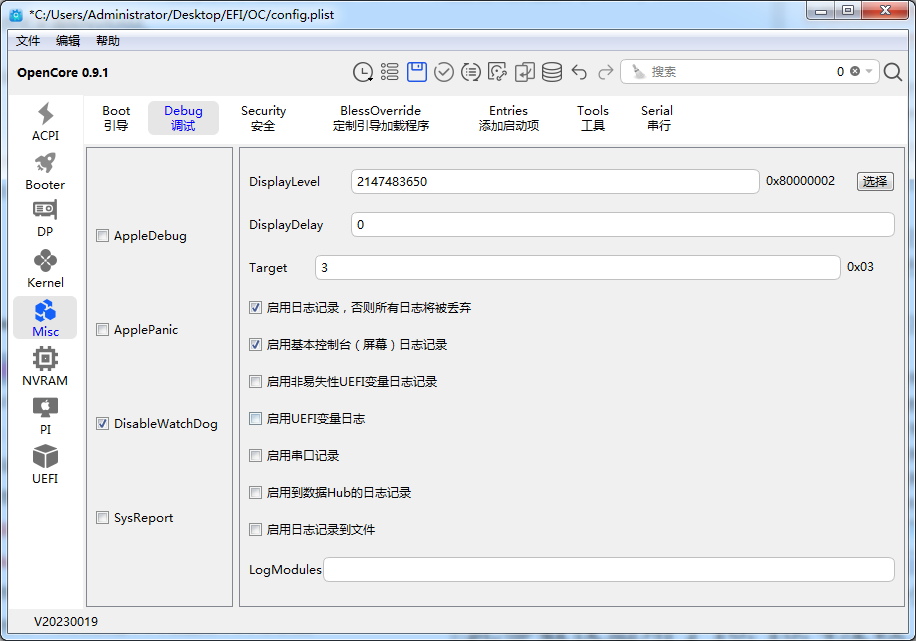
Task: Open the NVRAM chip section
Action: tap(45, 366)
